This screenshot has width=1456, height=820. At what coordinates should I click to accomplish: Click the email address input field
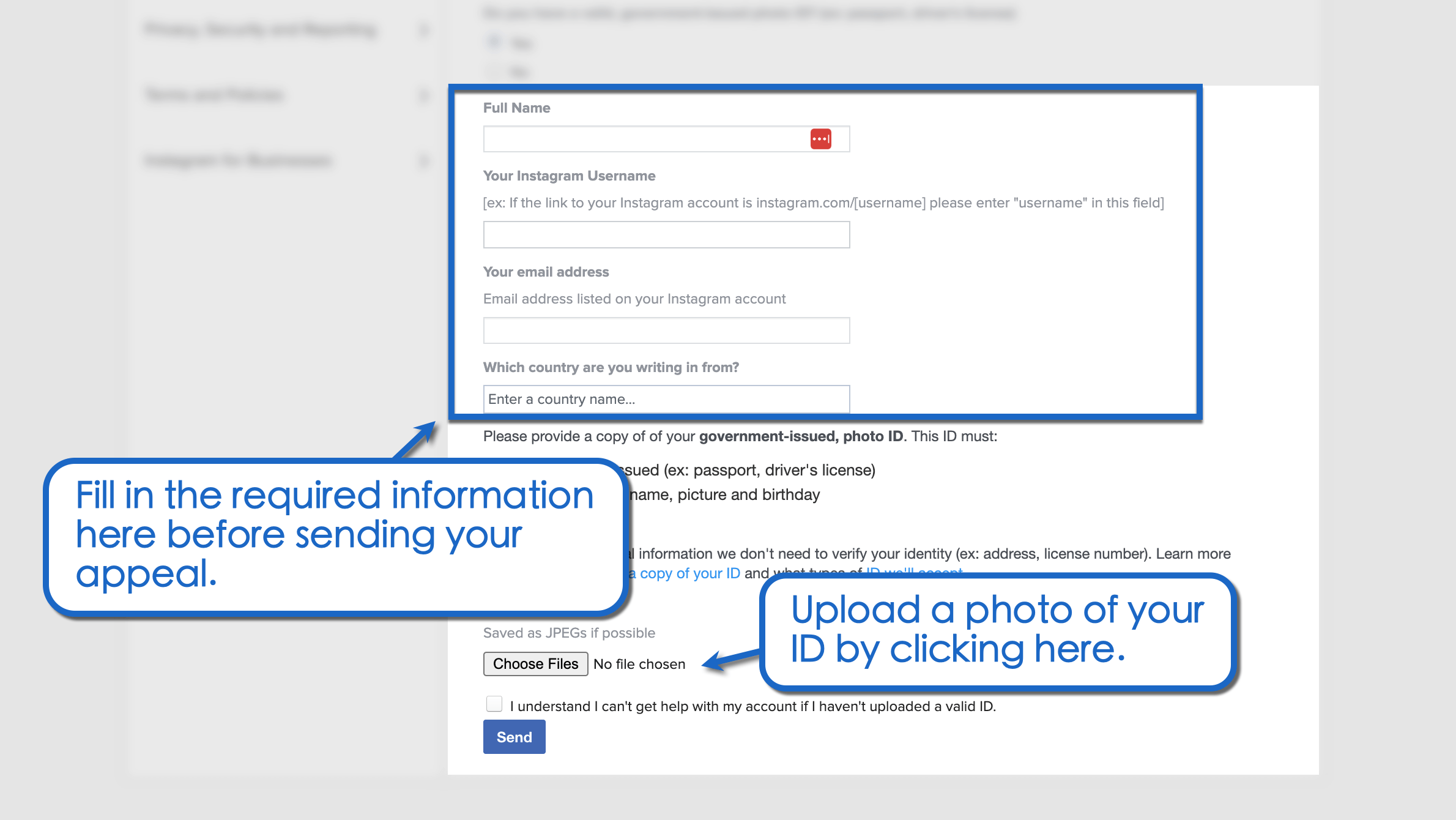(x=666, y=330)
